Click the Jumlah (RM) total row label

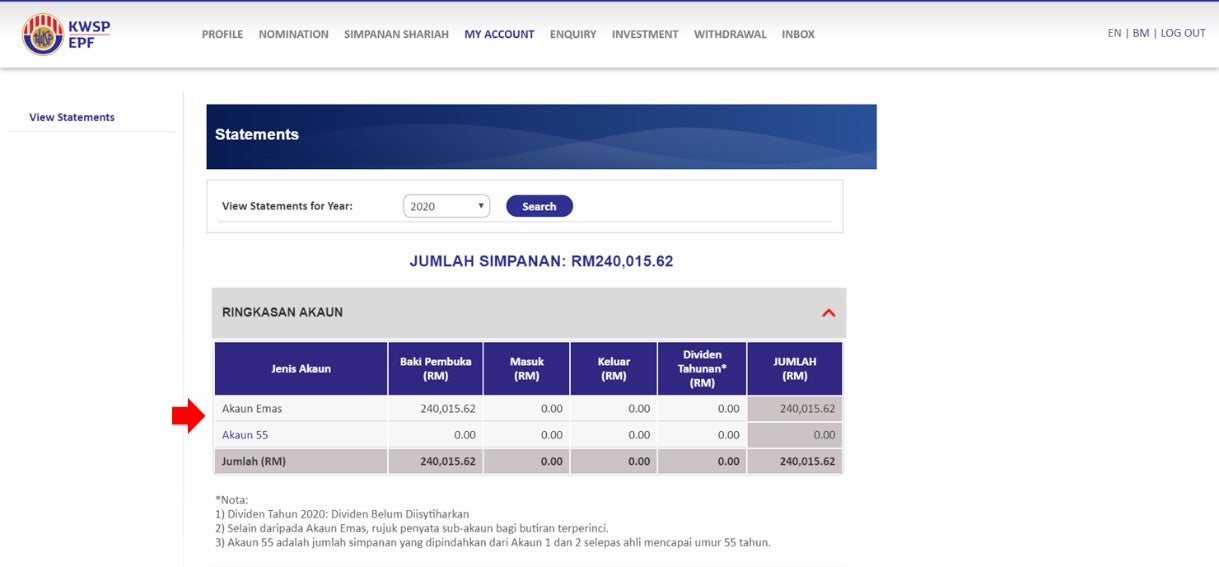[254, 461]
